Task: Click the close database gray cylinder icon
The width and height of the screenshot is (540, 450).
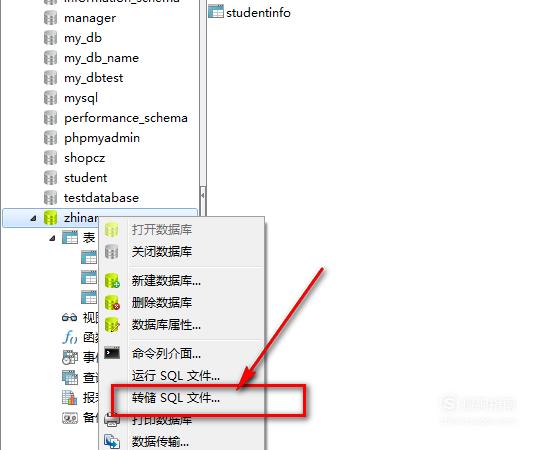Action: coord(112,252)
